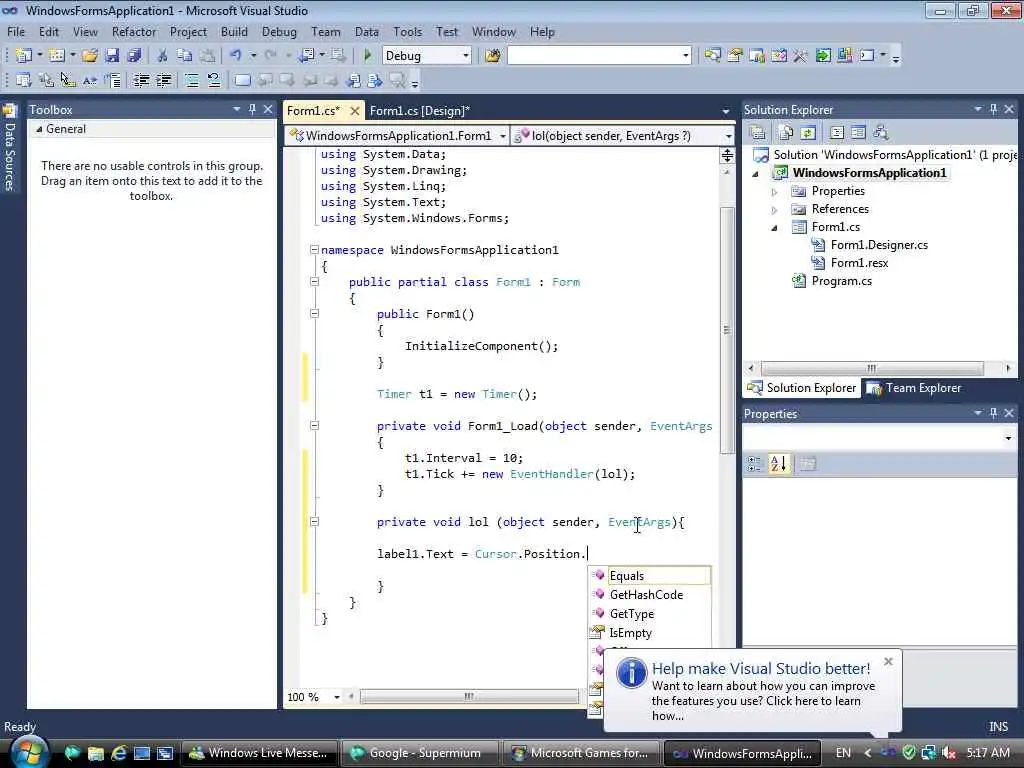Switch to the Team Explorer tab
The image size is (1024, 768).
pos(914,388)
